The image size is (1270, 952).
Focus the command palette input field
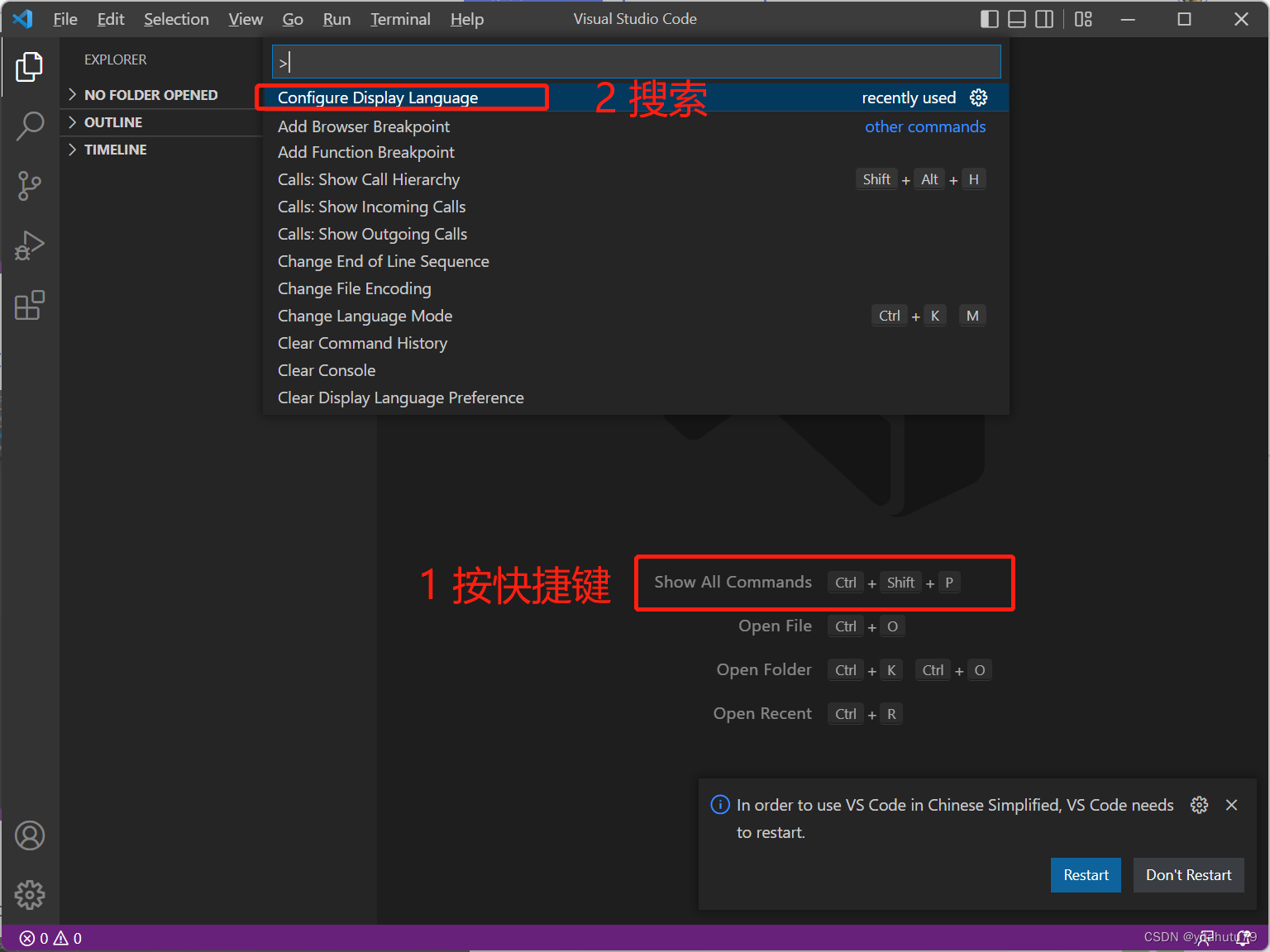[x=636, y=61]
